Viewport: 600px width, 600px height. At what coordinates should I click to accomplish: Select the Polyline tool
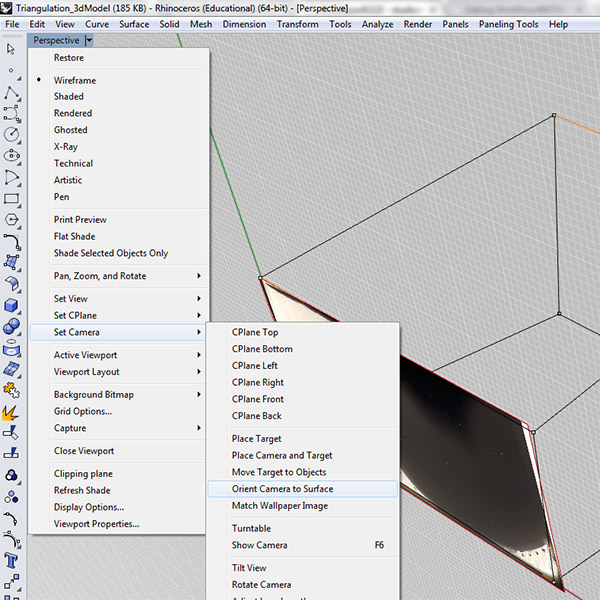pos(11,93)
